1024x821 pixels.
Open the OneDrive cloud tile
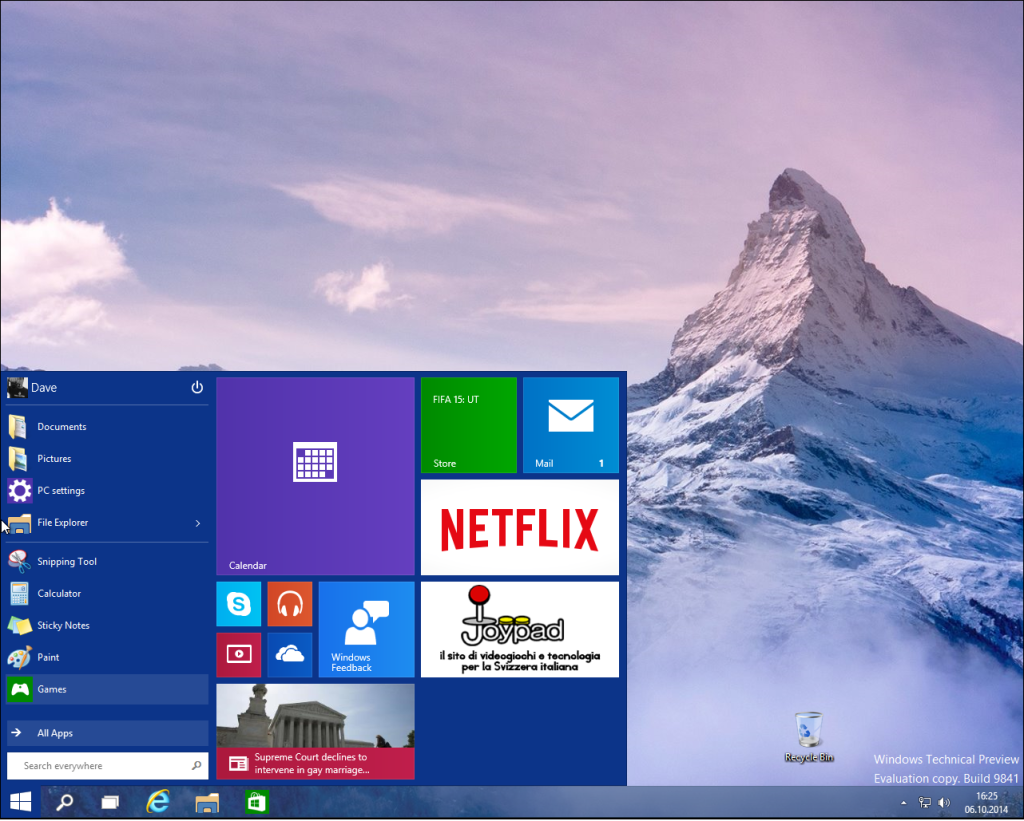coord(290,655)
